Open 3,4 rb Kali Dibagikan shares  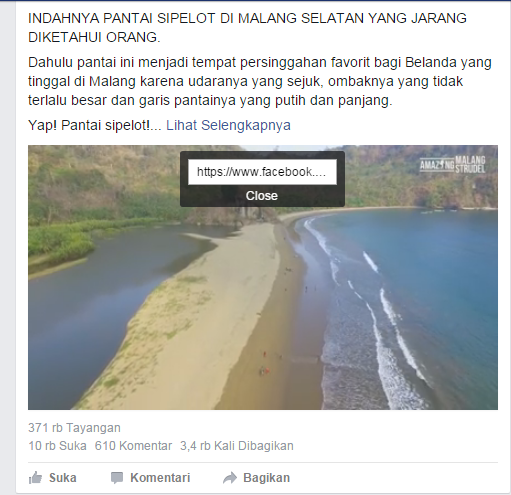click(x=237, y=446)
